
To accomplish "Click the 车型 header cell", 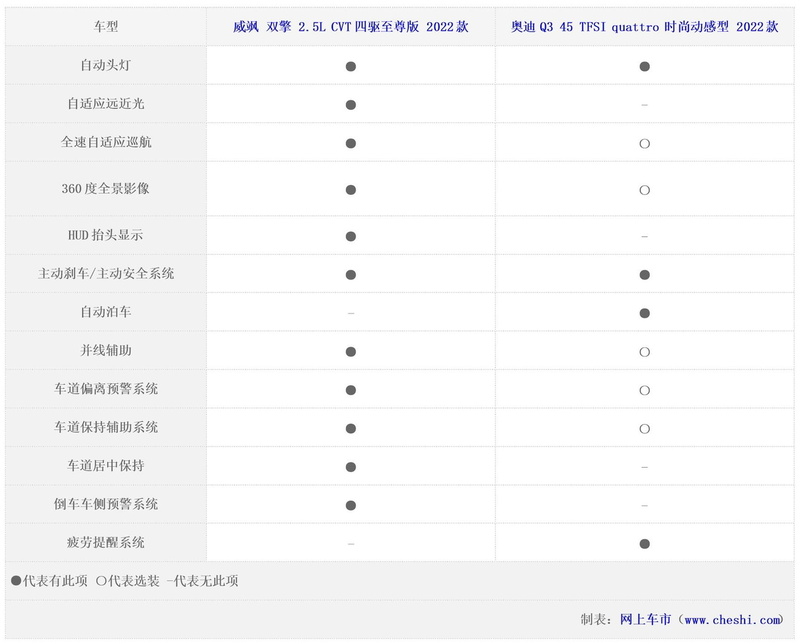I will point(106,27).
